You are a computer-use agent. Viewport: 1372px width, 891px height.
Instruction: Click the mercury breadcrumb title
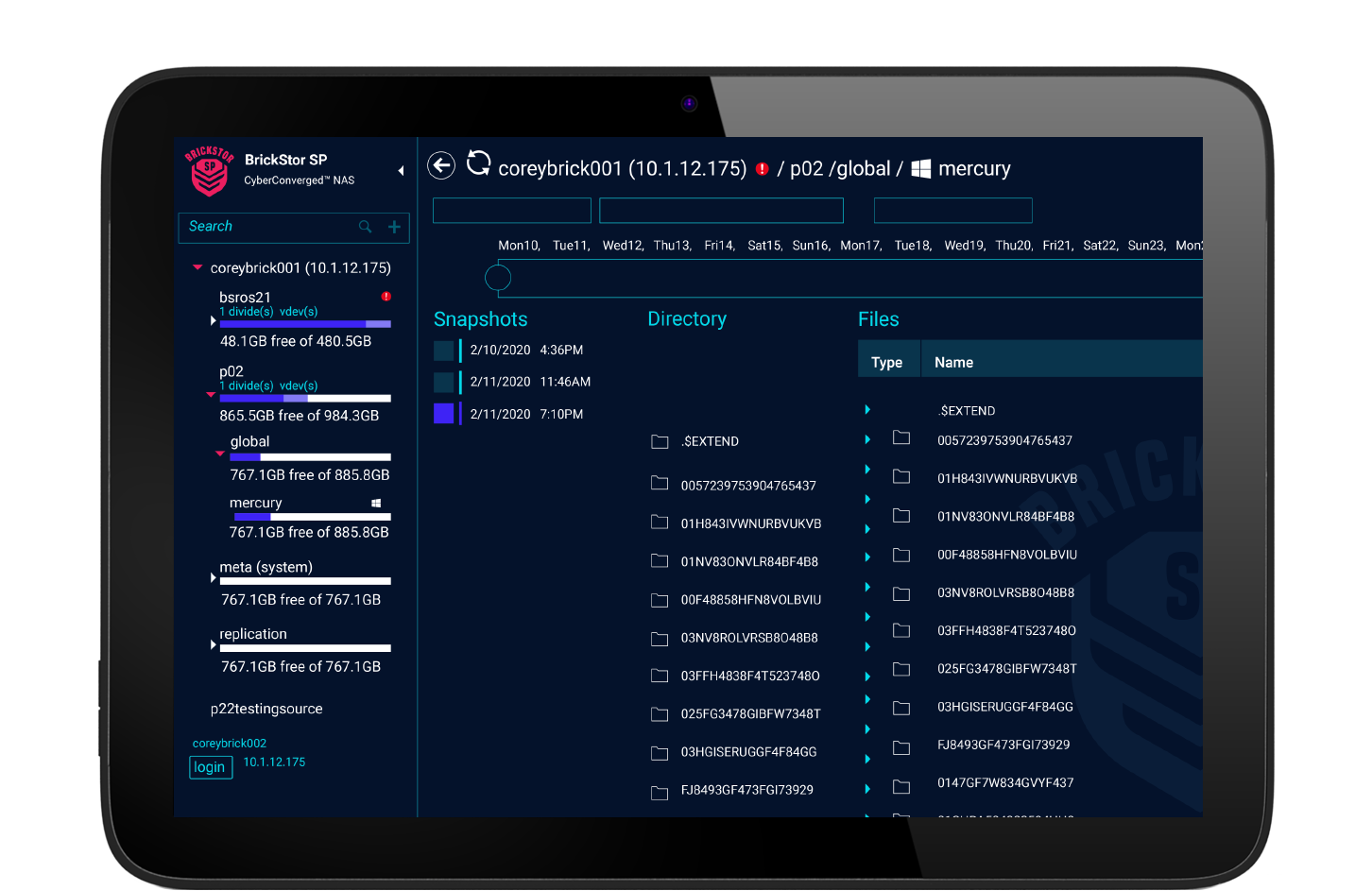(x=974, y=169)
